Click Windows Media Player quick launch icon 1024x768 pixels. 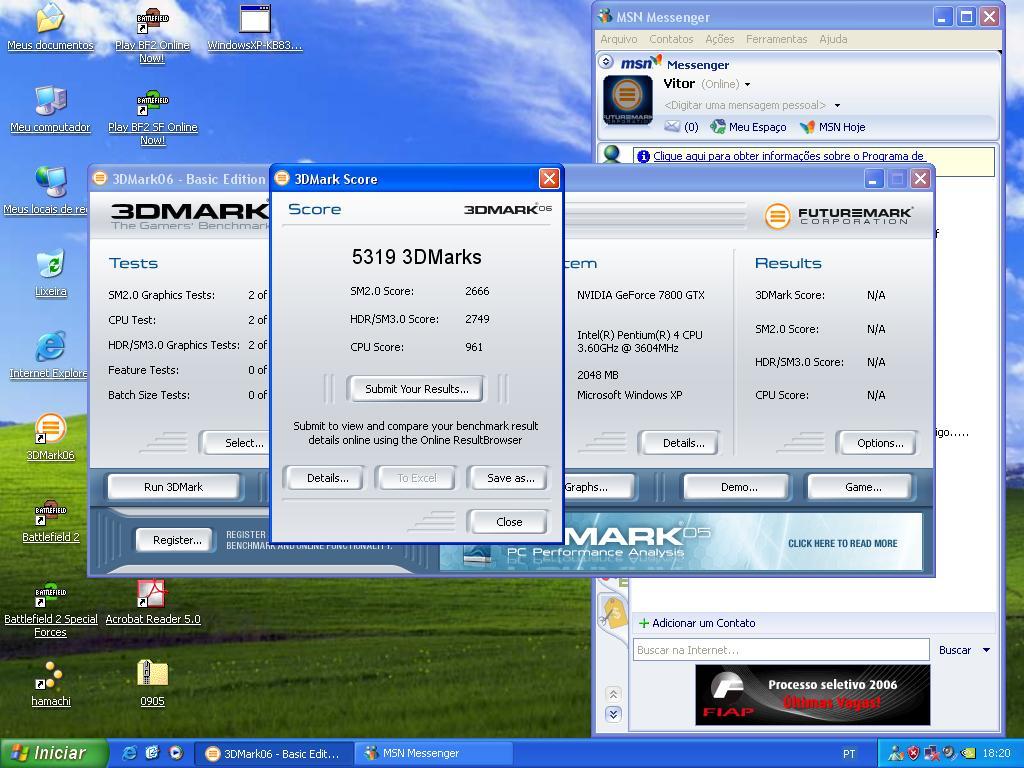coord(176,753)
